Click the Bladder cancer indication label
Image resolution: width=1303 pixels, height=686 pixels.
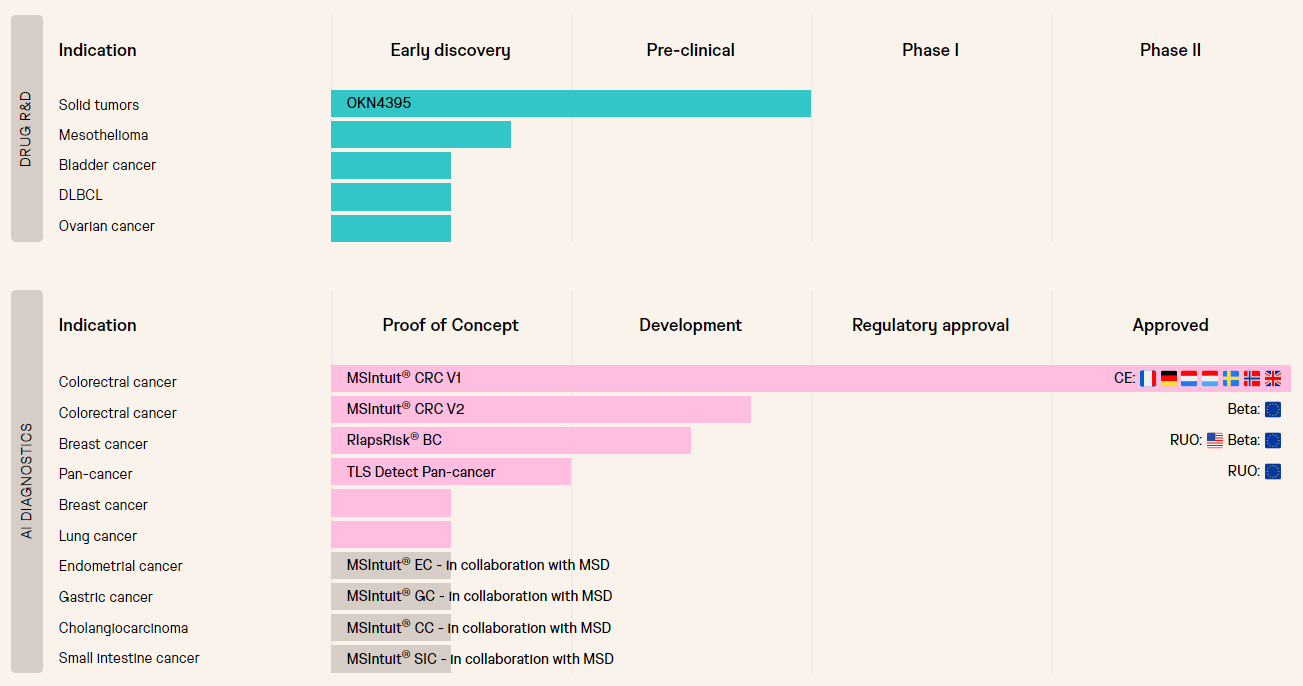(x=108, y=165)
